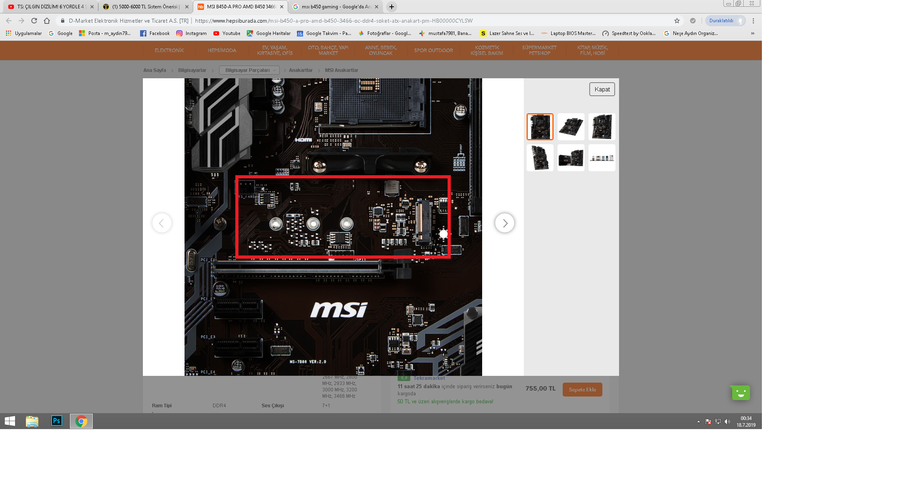Open the Speedtest by Ookla bookmark
Image resolution: width=900 pixels, height=503 pixels.
coord(629,33)
